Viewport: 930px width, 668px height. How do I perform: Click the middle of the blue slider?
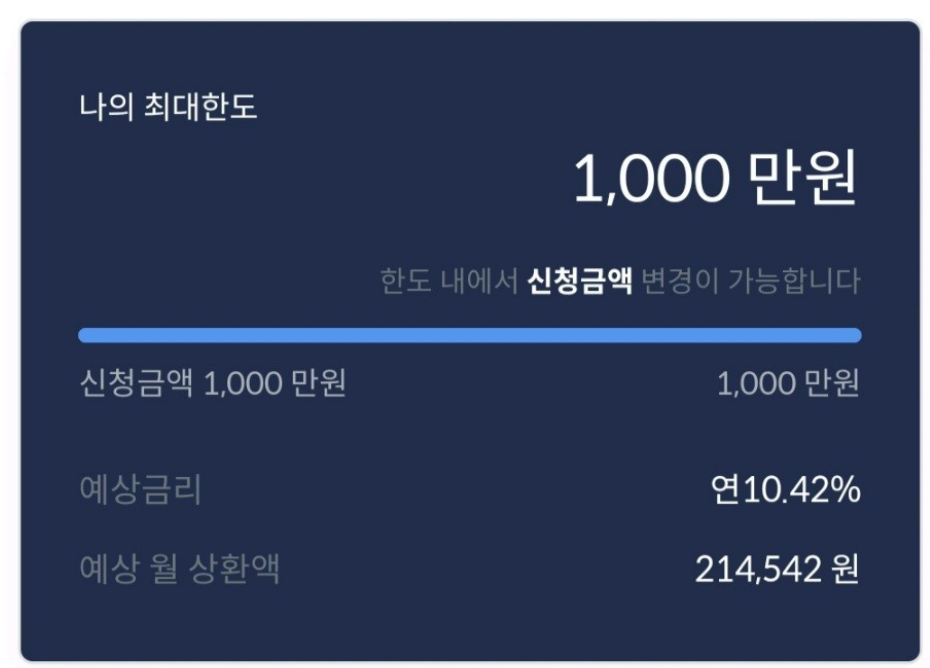pos(469,335)
